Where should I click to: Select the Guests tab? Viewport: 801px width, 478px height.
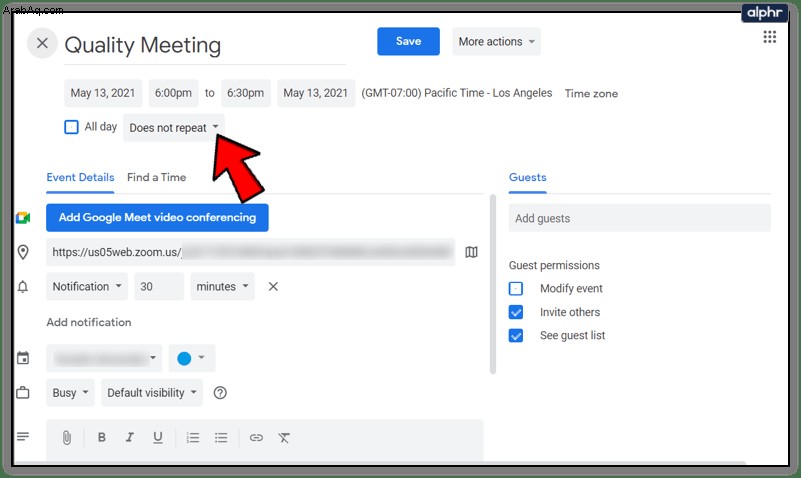(x=527, y=177)
